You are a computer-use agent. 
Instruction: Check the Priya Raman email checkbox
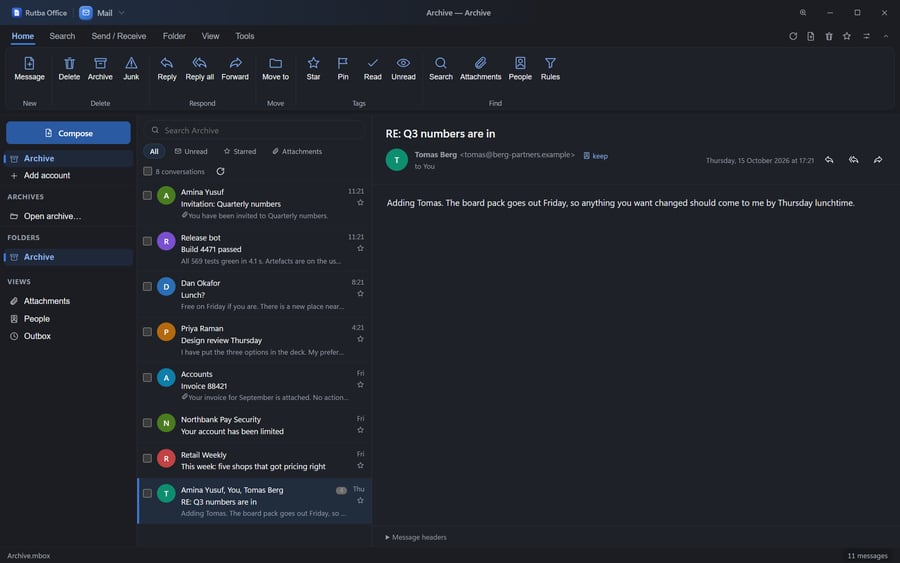(x=148, y=332)
